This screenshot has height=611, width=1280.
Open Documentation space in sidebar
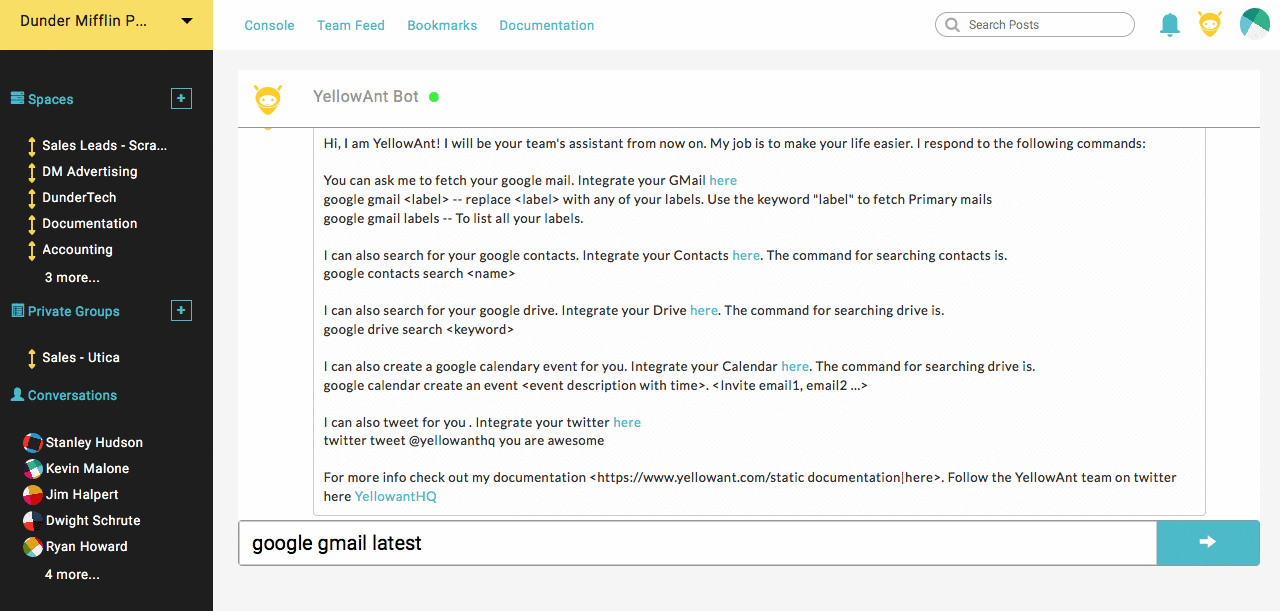[x=90, y=223]
